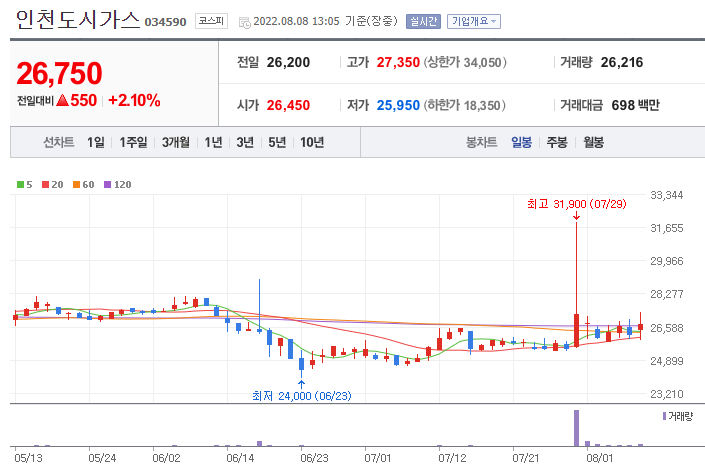The width and height of the screenshot is (705, 470).
Task: Click the green 5-day moving average swatch
Action: tap(20, 184)
